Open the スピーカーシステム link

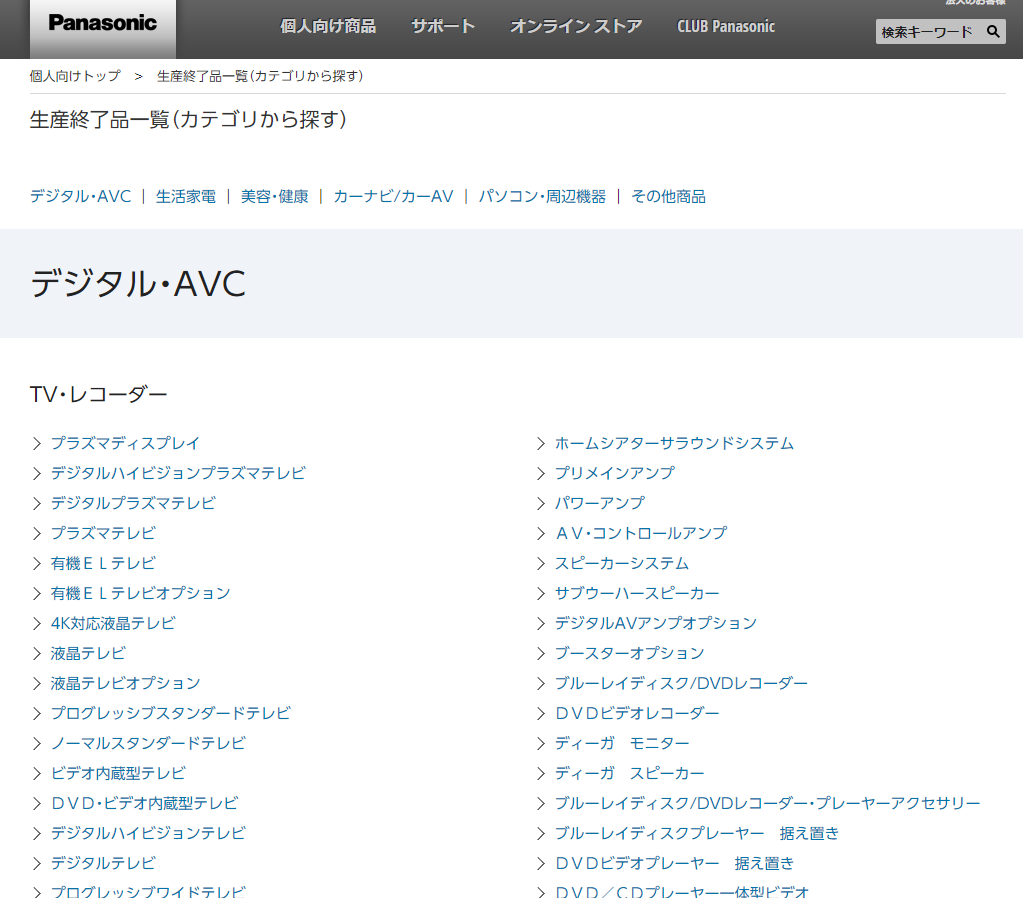pos(622,563)
